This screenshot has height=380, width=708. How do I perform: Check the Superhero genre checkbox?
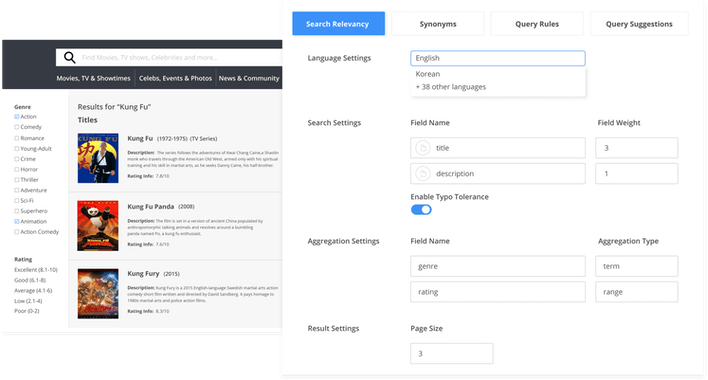point(17,211)
